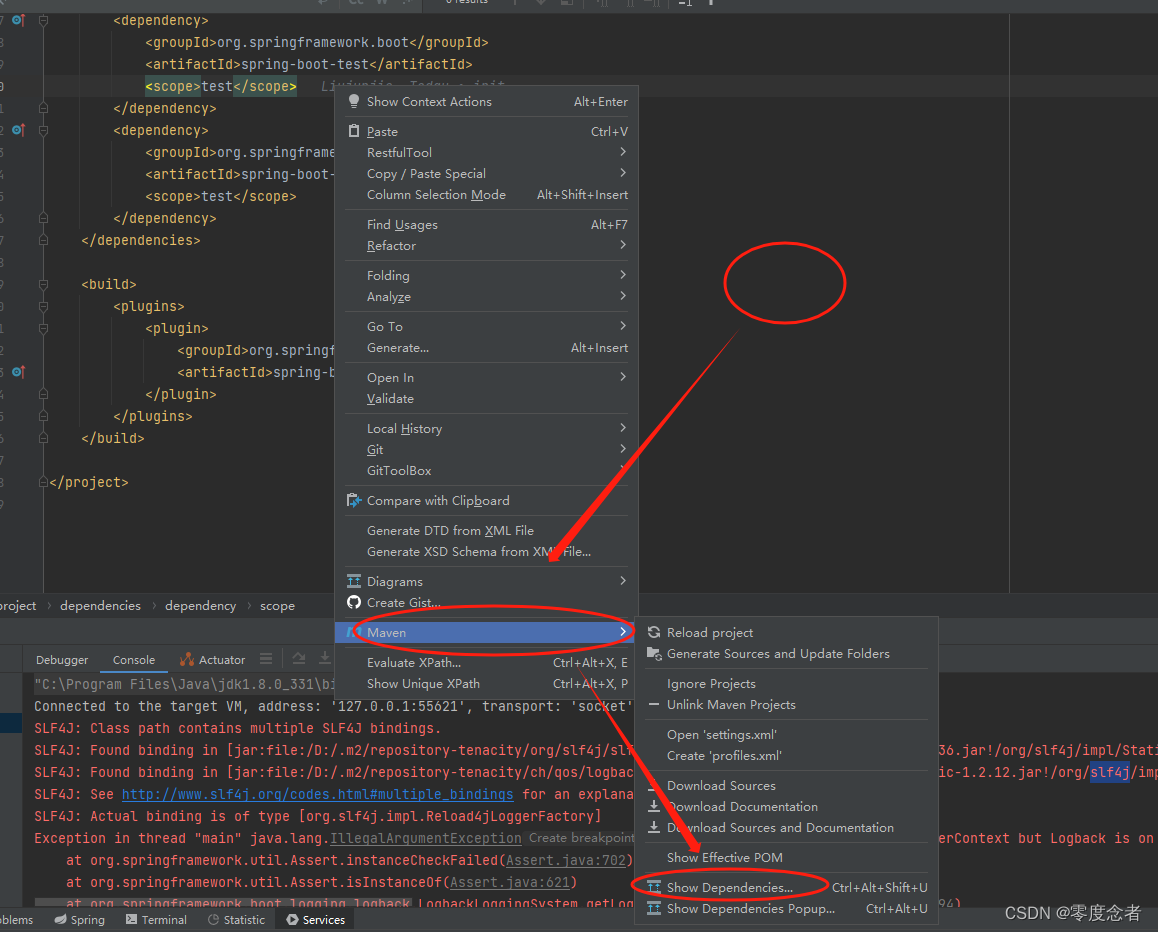Select Generate... in context menu
1158x932 pixels.
[x=487, y=348]
